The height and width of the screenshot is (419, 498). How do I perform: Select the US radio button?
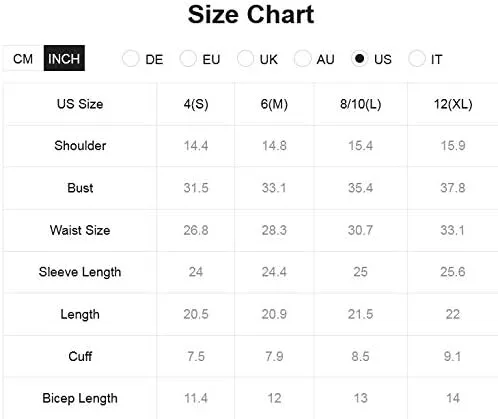click(359, 59)
